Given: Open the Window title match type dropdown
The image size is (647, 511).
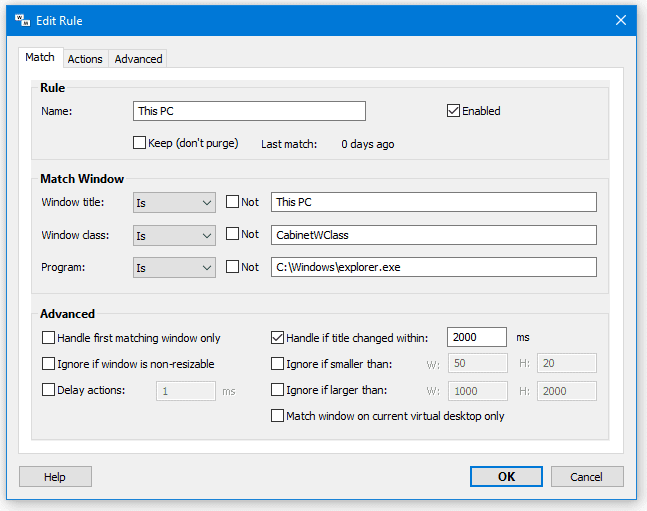Looking at the screenshot, I should pyautogui.click(x=174, y=202).
